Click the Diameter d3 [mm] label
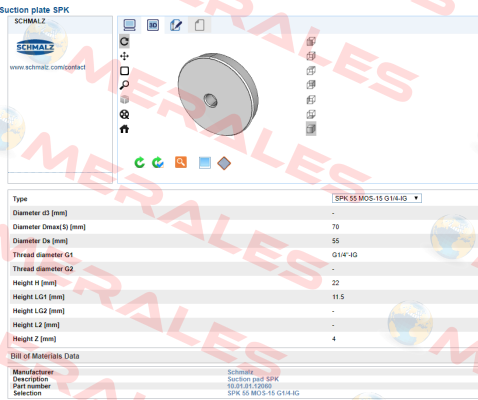This screenshot has width=478, height=400. 40,213
